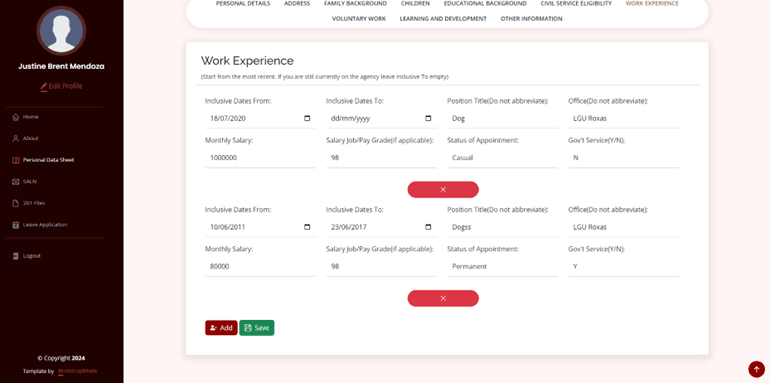The image size is (770, 383).
Task: Click Status of Appointment field showing Casual
Action: click(x=502, y=158)
